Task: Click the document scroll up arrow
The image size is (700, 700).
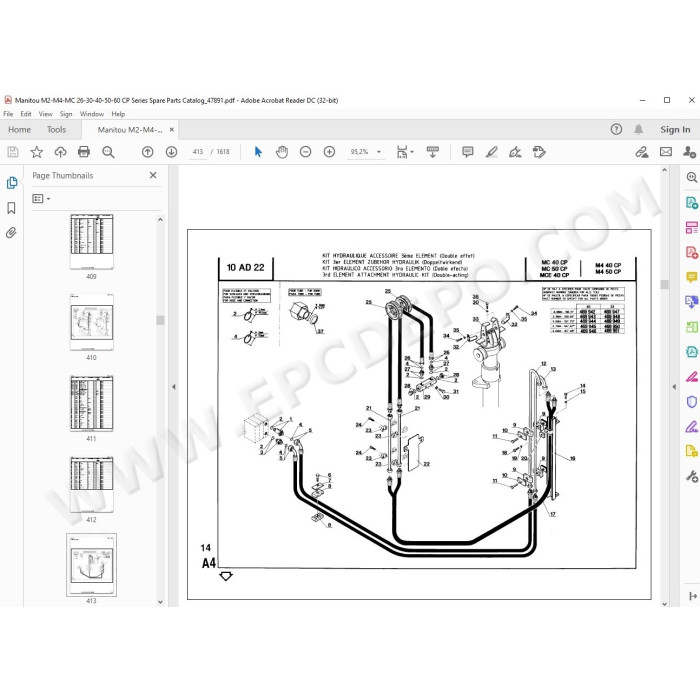Action: pyautogui.click(x=664, y=170)
